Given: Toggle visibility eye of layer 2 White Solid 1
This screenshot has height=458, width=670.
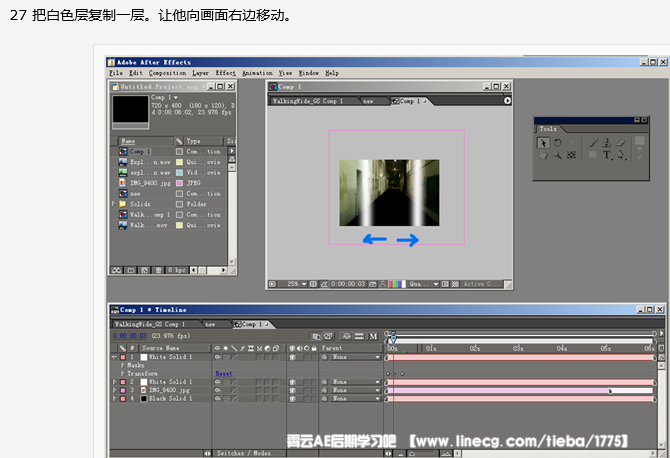Looking at the screenshot, I should pyautogui.click(x=293, y=382).
